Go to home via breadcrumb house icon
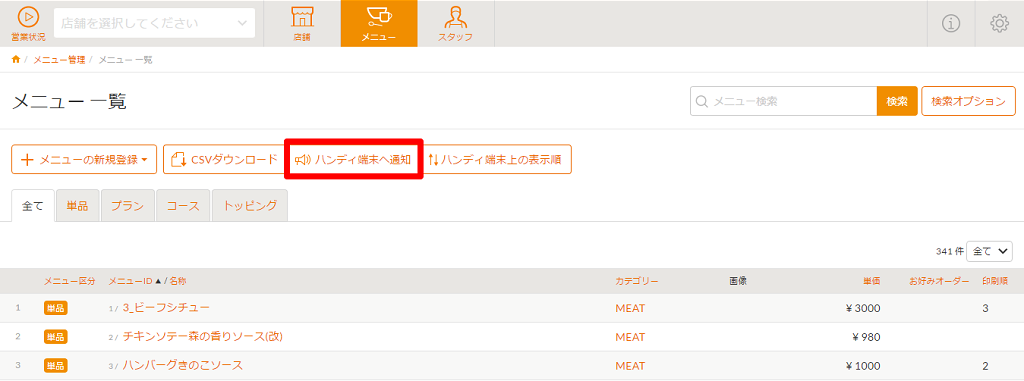1024x381 pixels. click(16, 59)
